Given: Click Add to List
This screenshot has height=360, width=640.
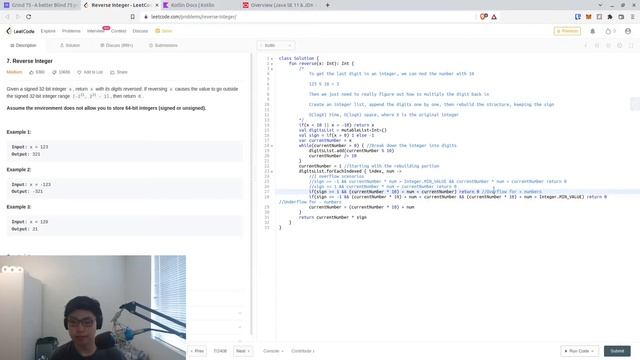Looking at the screenshot, I should pos(90,72).
